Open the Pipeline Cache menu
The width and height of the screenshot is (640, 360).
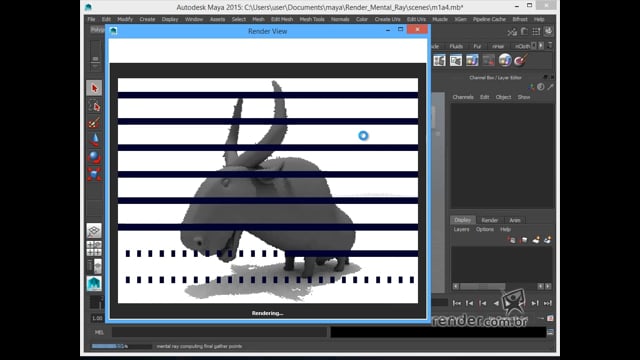click(489, 19)
